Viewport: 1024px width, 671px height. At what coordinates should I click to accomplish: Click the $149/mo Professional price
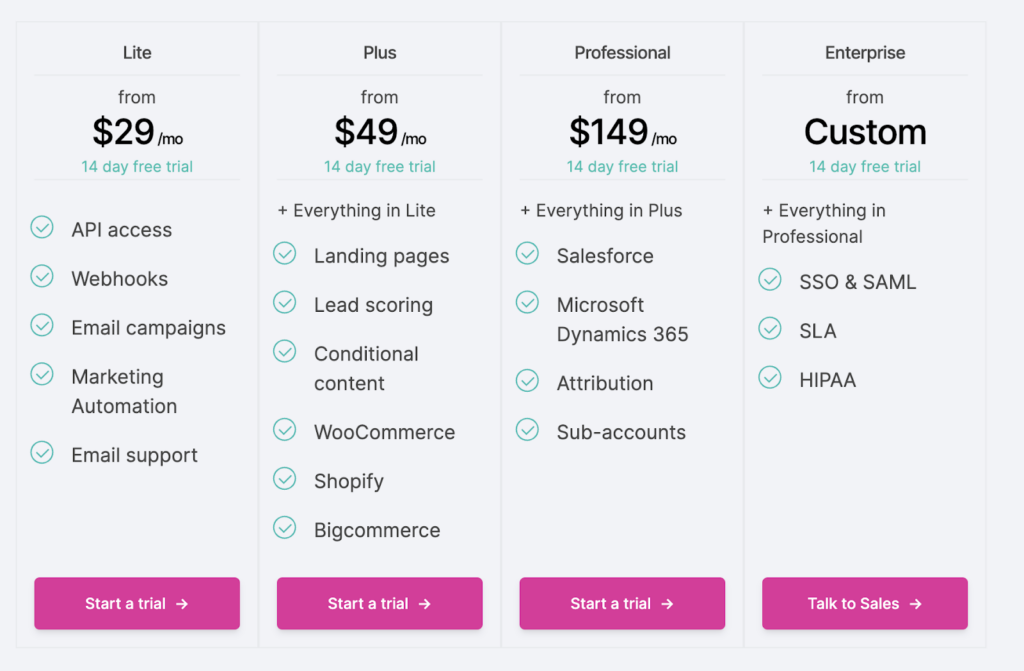tap(622, 133)
